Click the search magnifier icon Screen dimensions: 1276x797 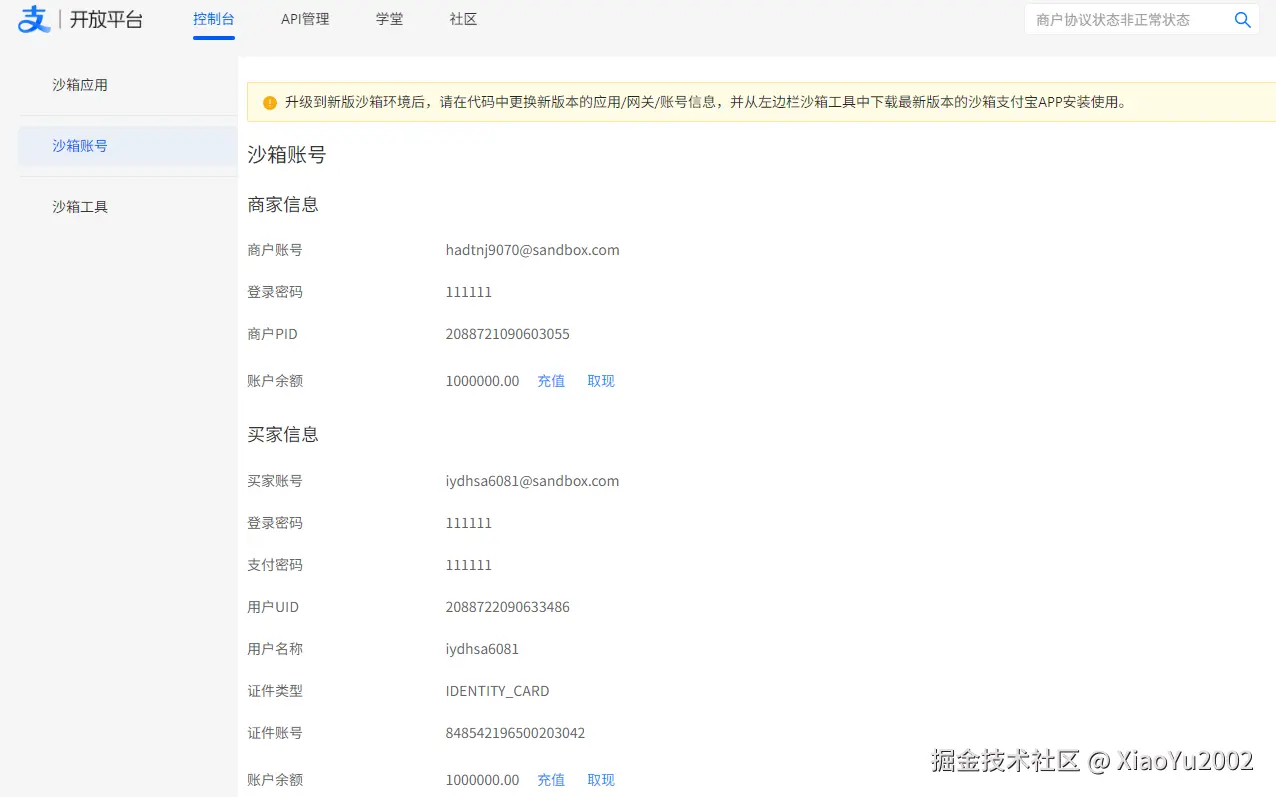tap(1243, 20)
